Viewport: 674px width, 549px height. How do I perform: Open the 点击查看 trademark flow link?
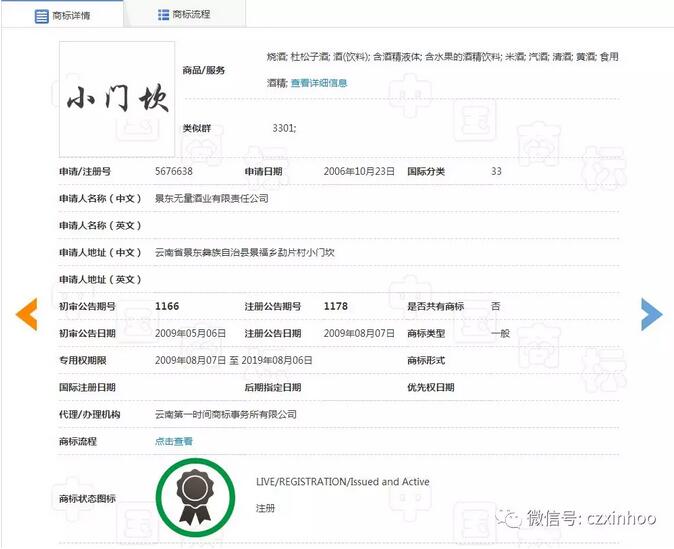174,441
